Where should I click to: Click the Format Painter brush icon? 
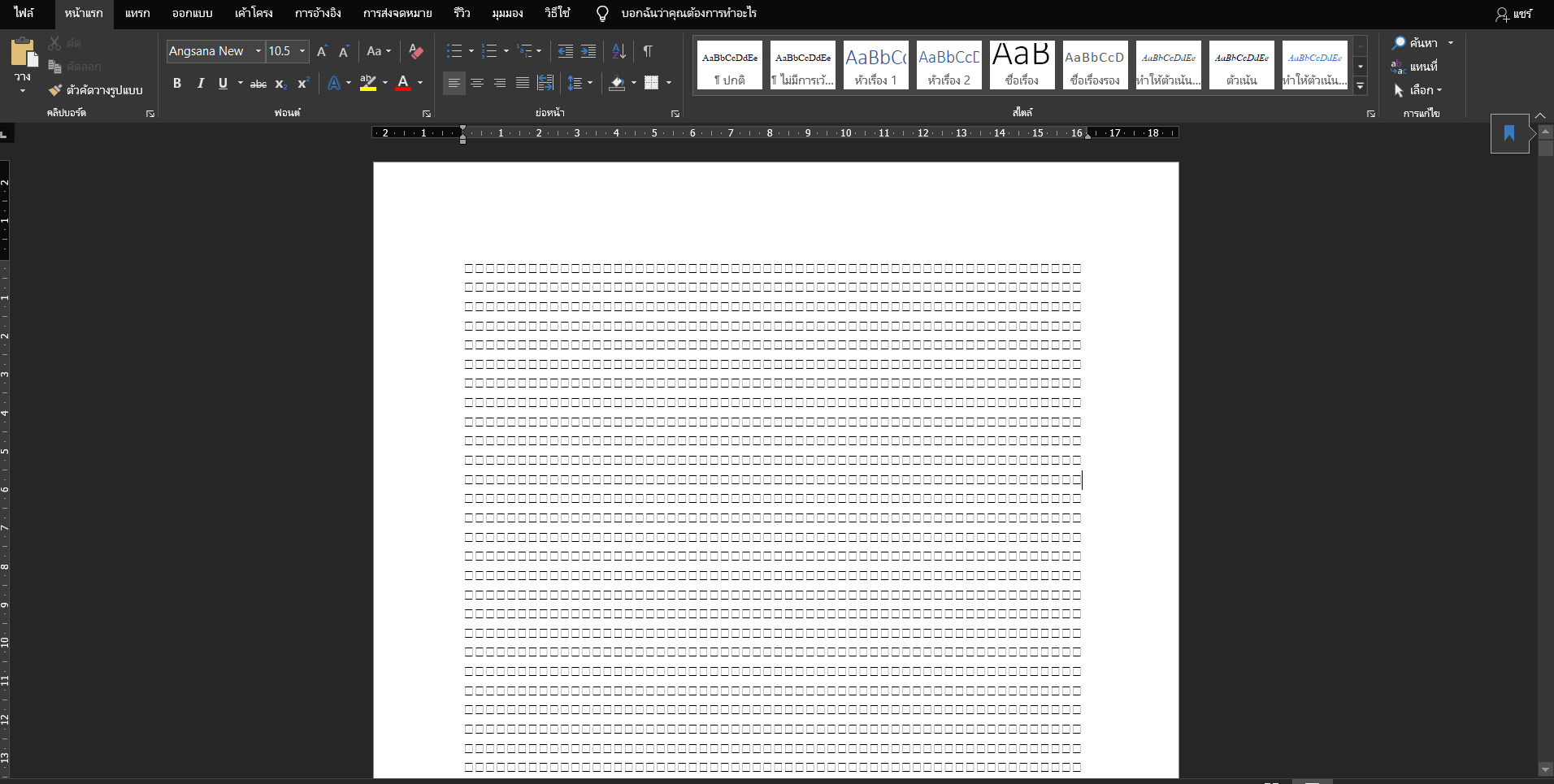(55, 90)
